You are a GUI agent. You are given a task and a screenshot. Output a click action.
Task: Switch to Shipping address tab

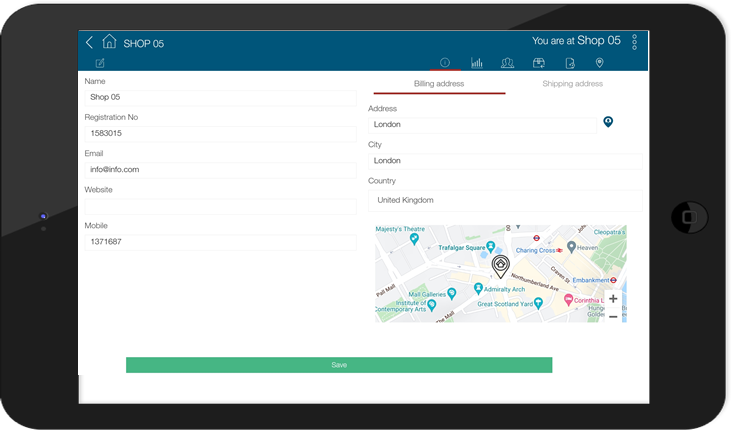pos(573,84)
